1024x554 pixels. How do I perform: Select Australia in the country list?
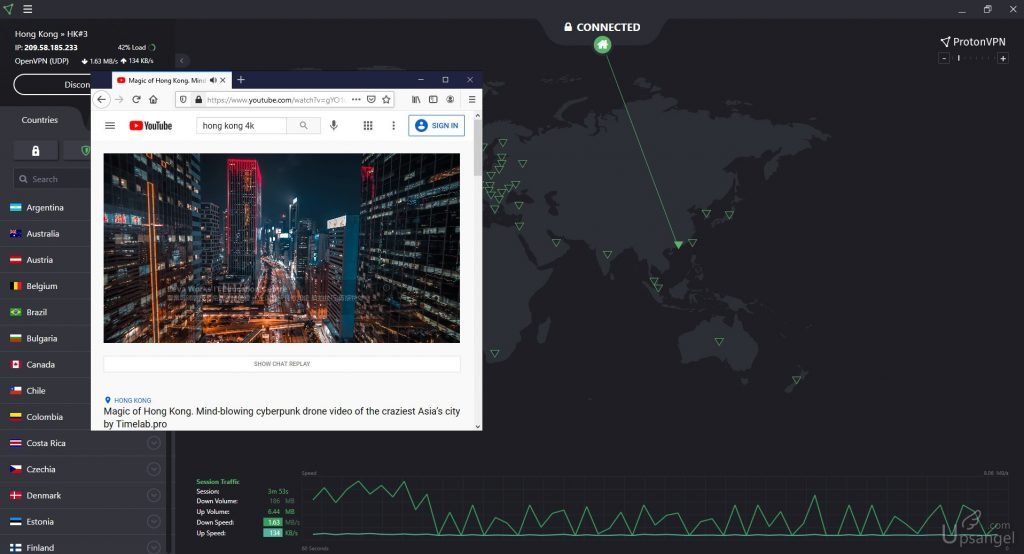pyautogui.click(x=46, y=234)
